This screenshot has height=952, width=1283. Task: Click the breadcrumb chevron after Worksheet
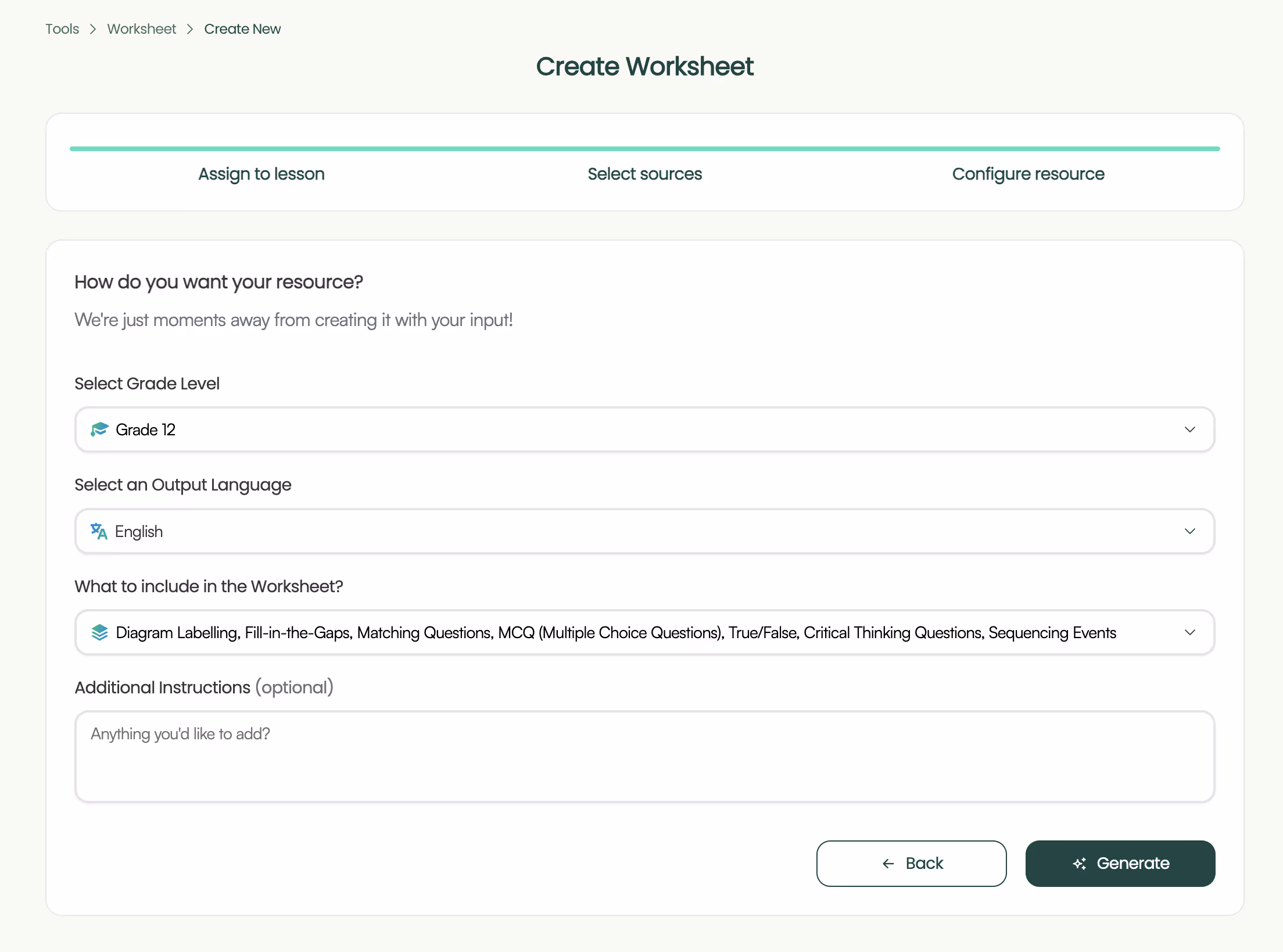(x=190, y=29)
